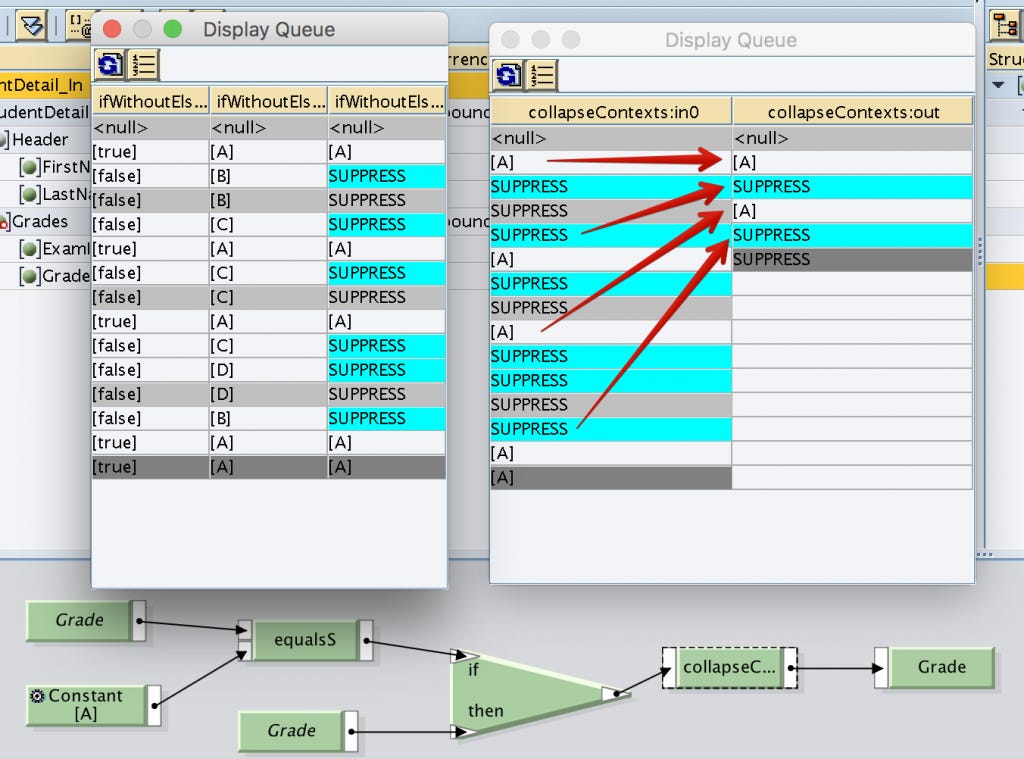1024x759 pixels.
Task: Click the collapseContexts:out column header
Action: coord(852,112)
